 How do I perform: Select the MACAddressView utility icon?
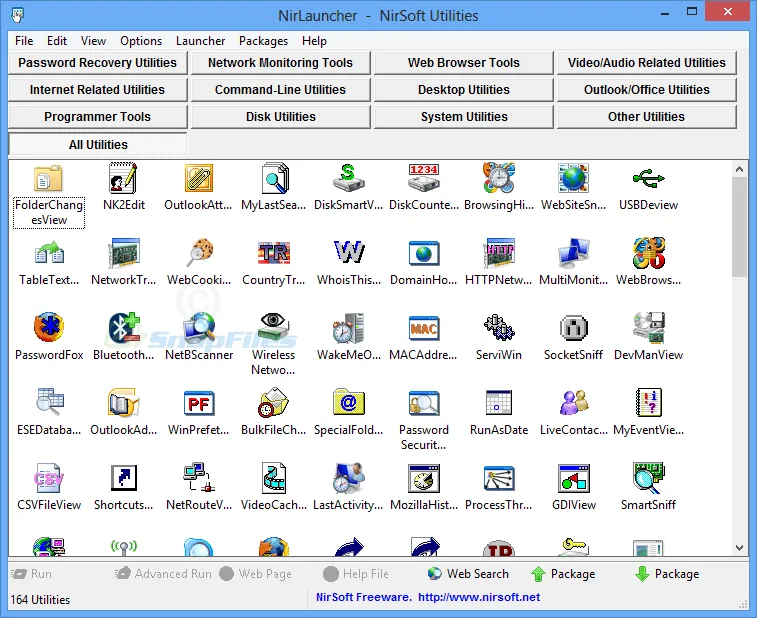[x=423, y=328]
